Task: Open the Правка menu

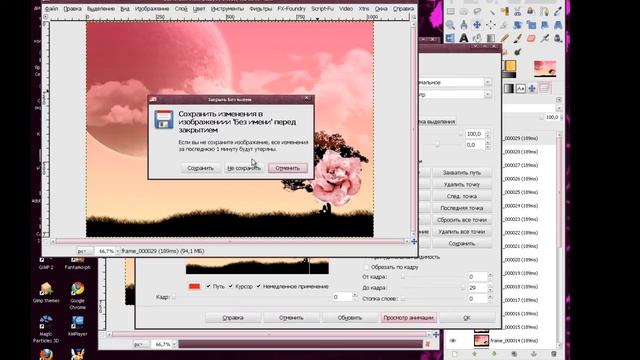Action: [x=72, y=9]
